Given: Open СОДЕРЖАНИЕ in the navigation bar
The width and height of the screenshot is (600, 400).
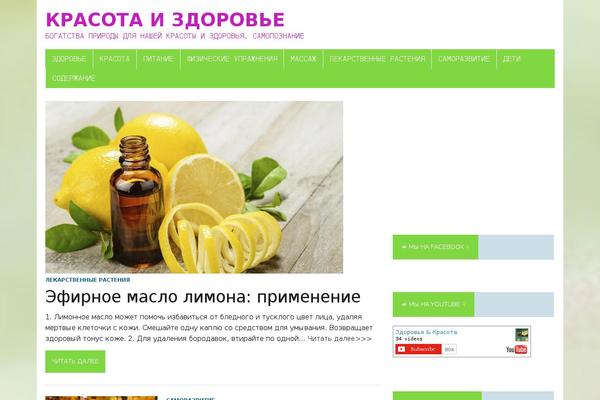Looking at the screenshot, I should (x=73, y=78).
